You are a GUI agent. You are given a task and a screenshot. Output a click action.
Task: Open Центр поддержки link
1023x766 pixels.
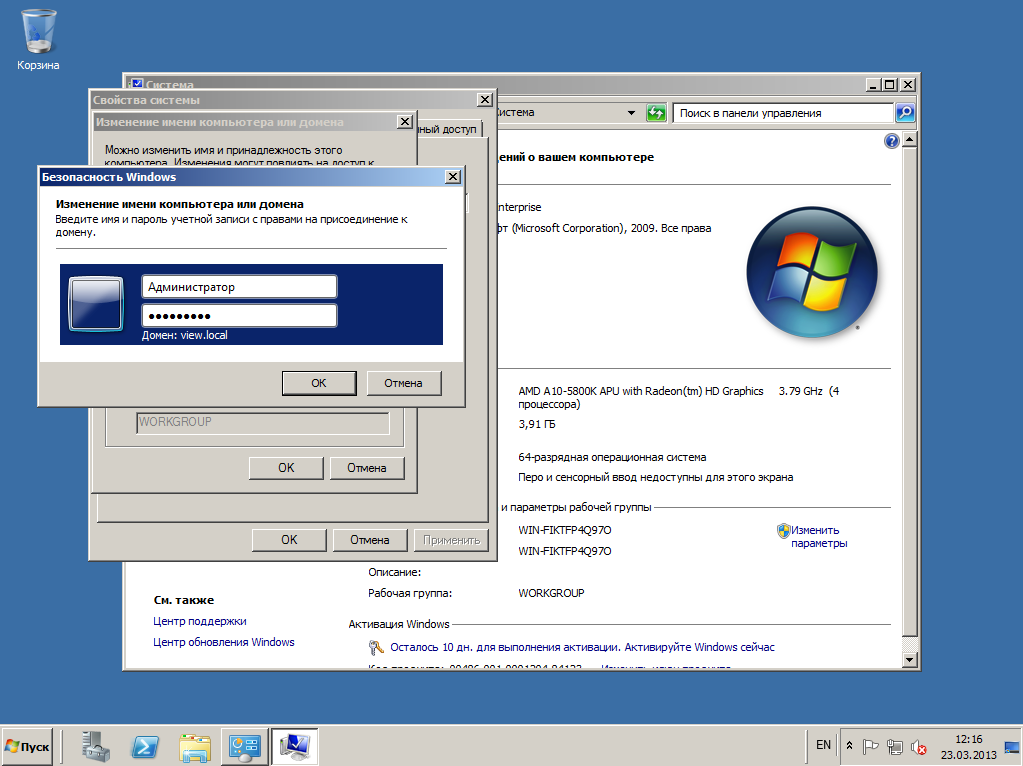(x=200, y=621)
